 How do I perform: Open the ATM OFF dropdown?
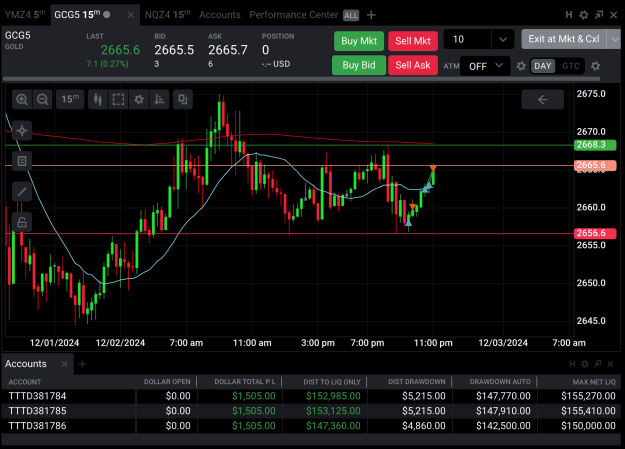point(485,66)
